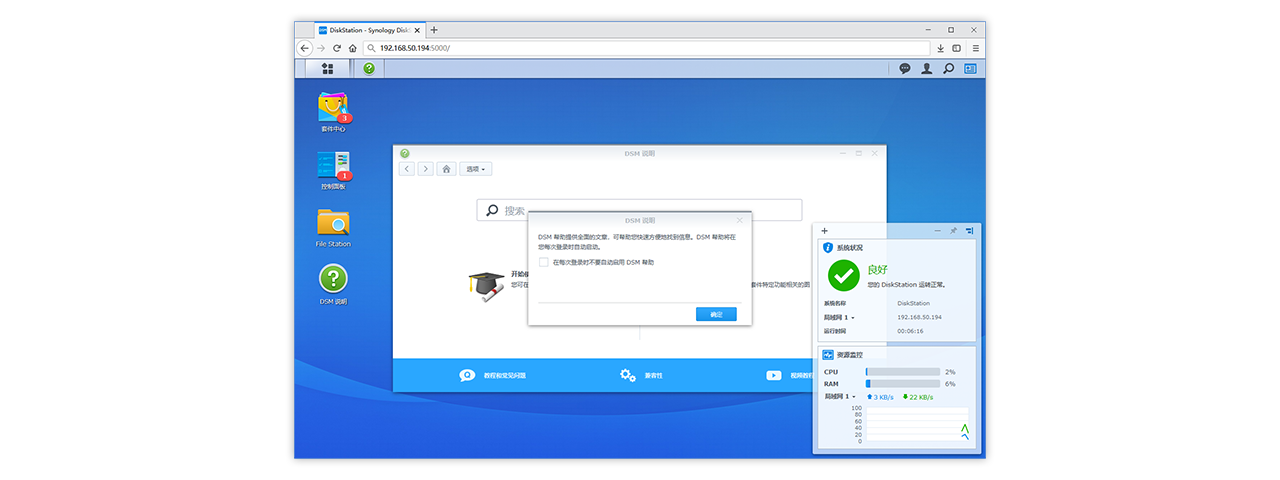Click the graduation cap getting-started icon

pos(485,285)
